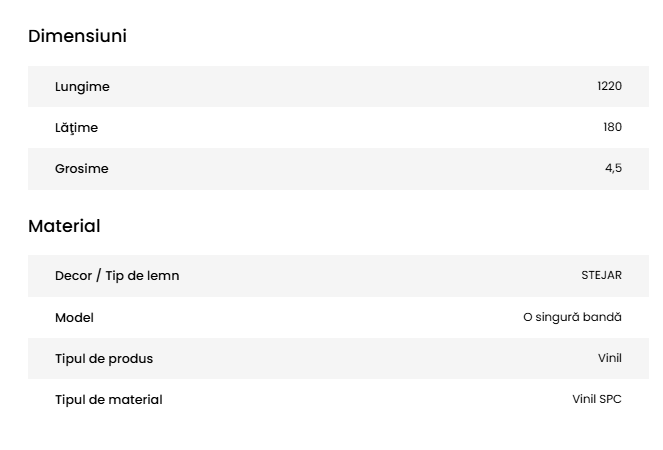The height and width of the screenshot is (450, 663).
Task: Click the Model label
Action: click(74, 318)
